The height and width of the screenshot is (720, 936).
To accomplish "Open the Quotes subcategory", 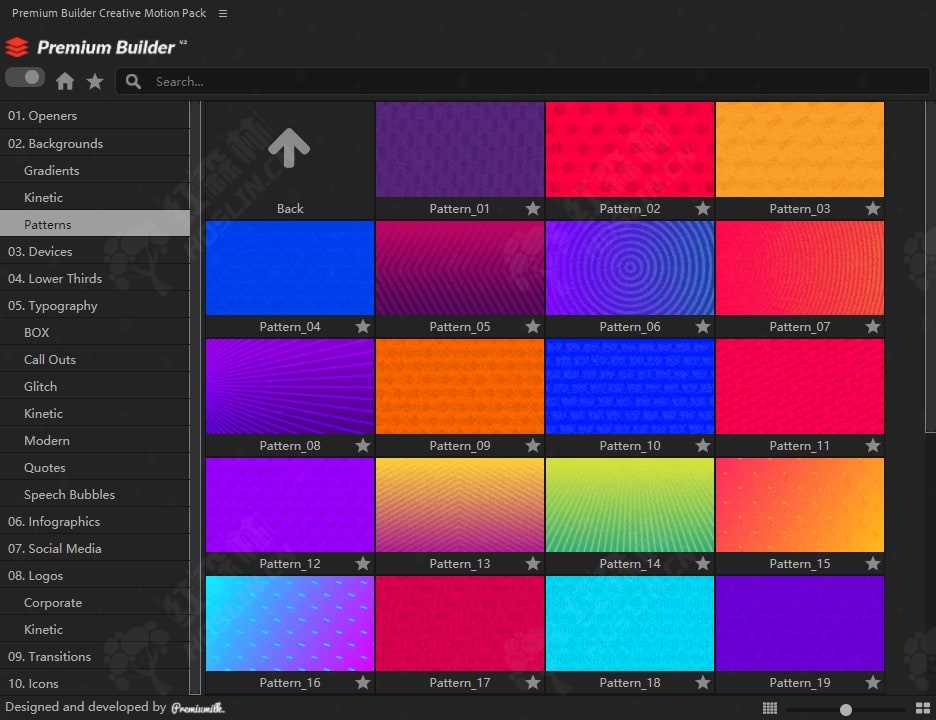I will pos(95,467).
